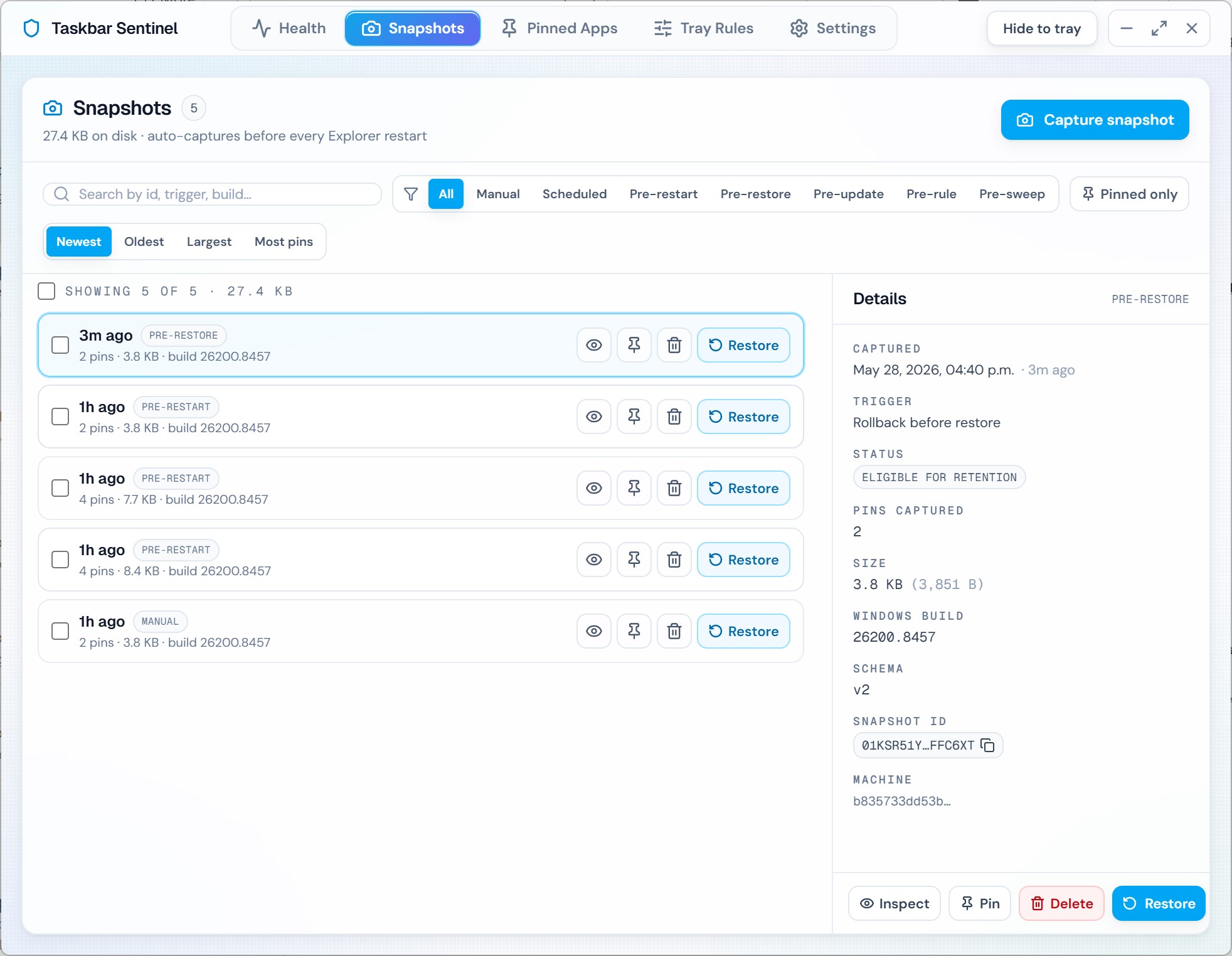Filter snapshots by Pre-sweep
1232x956 pixels.
coord(1012,194)
